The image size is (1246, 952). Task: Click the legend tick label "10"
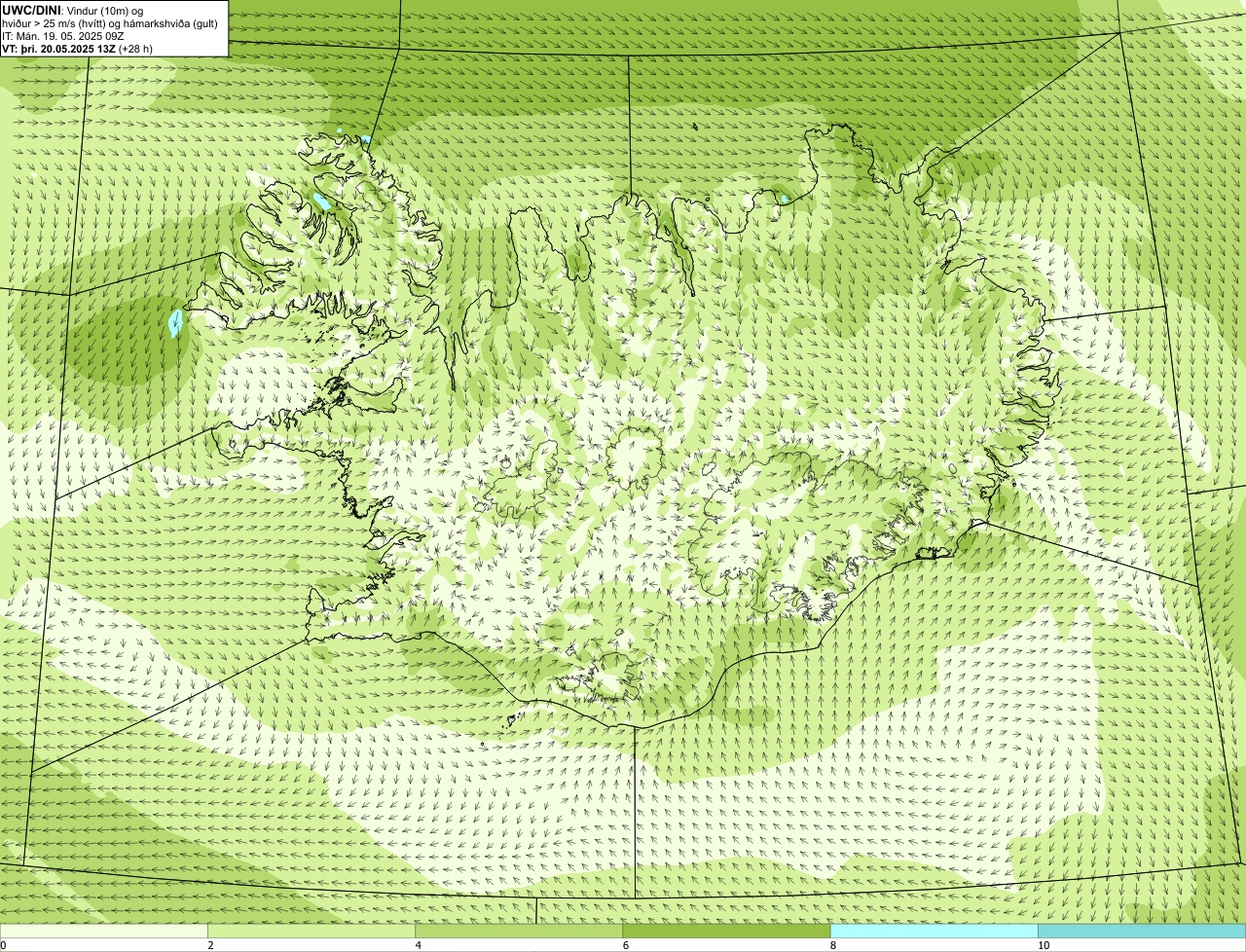(1044, 945)
